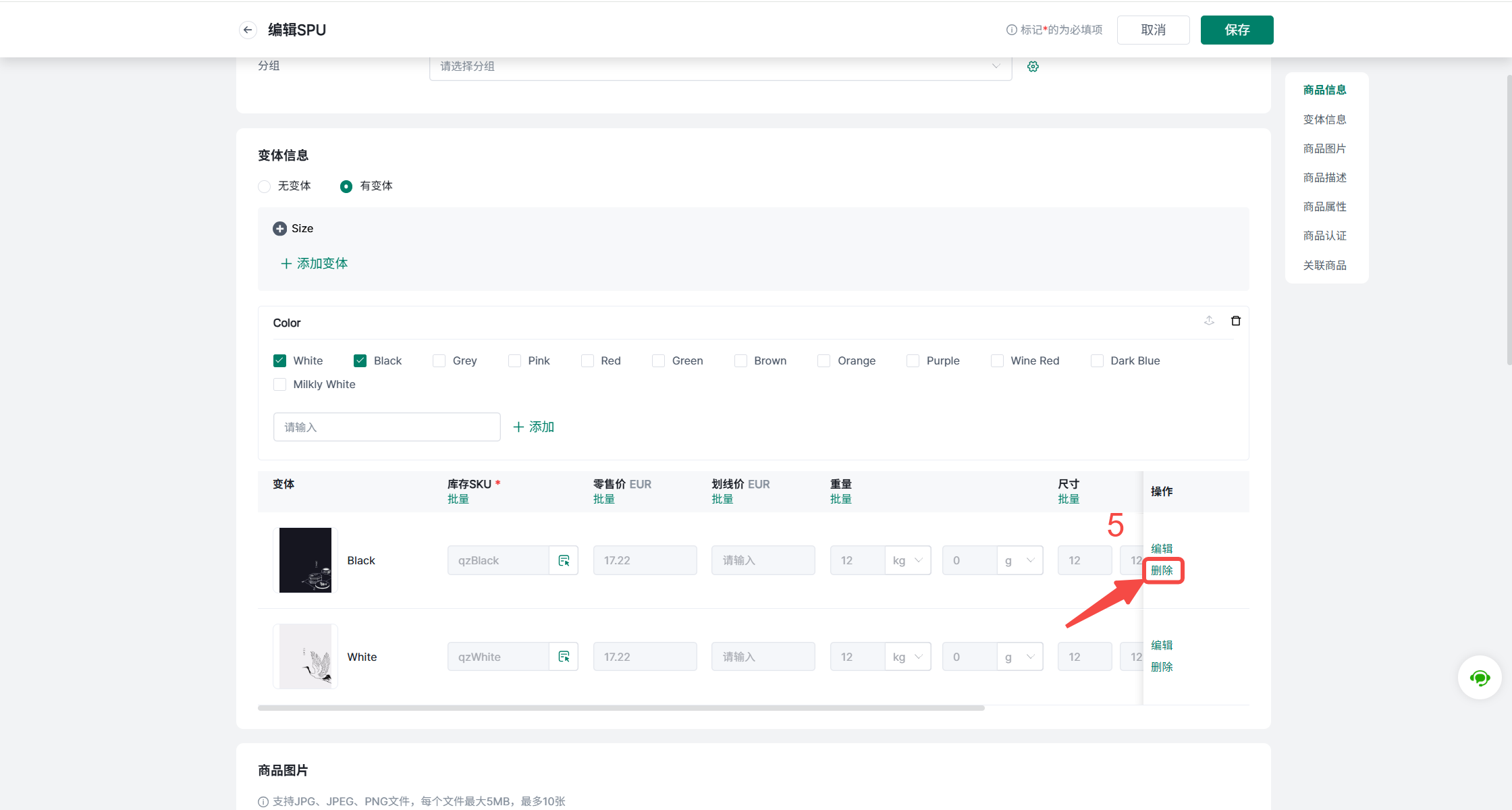Expand g unit dropdown in White row
Screen dimensions: 1512x810
(1020, 657)
